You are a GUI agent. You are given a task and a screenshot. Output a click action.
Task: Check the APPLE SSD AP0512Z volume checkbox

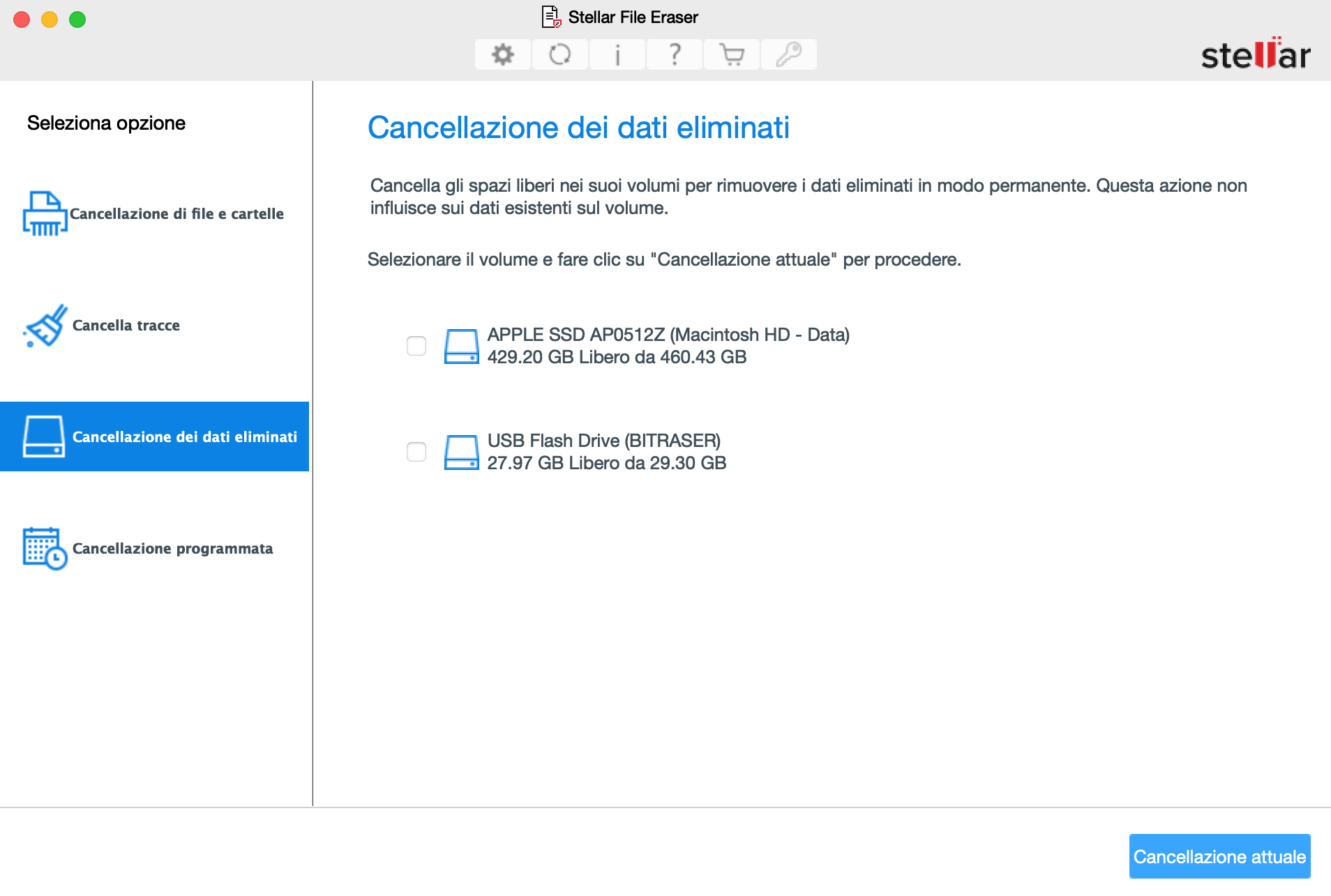point(416,346)
